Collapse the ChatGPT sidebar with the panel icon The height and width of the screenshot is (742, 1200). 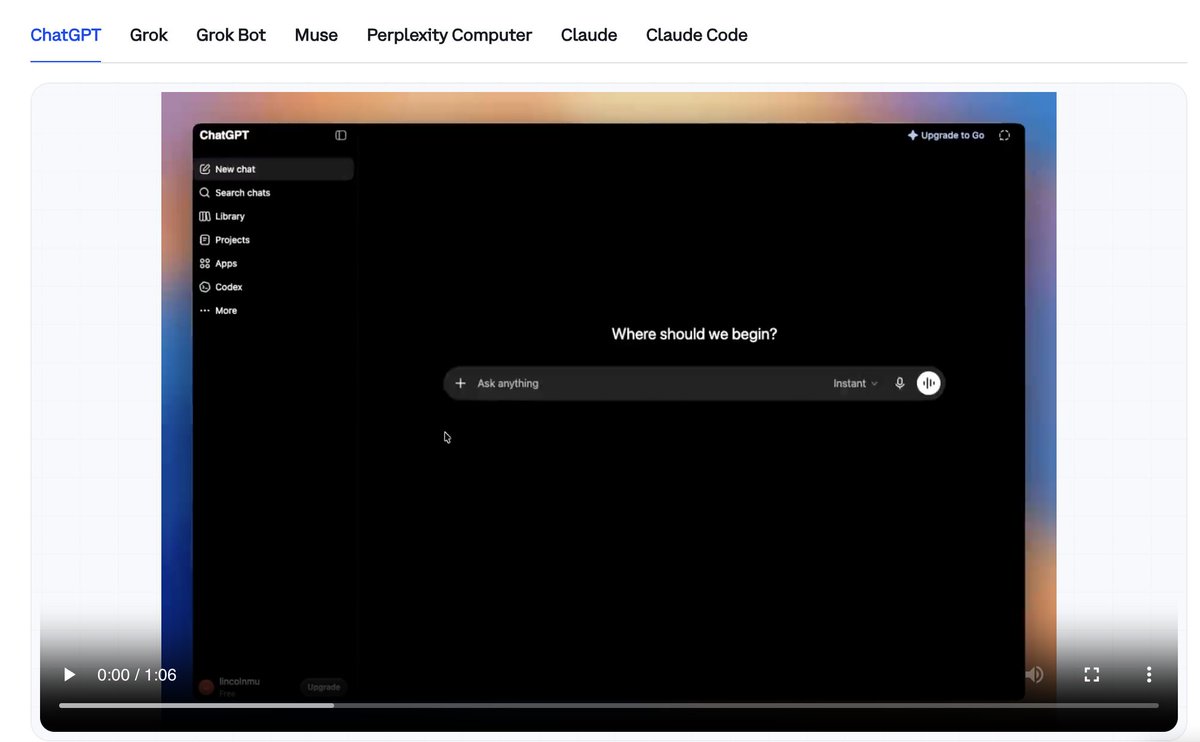341,135
